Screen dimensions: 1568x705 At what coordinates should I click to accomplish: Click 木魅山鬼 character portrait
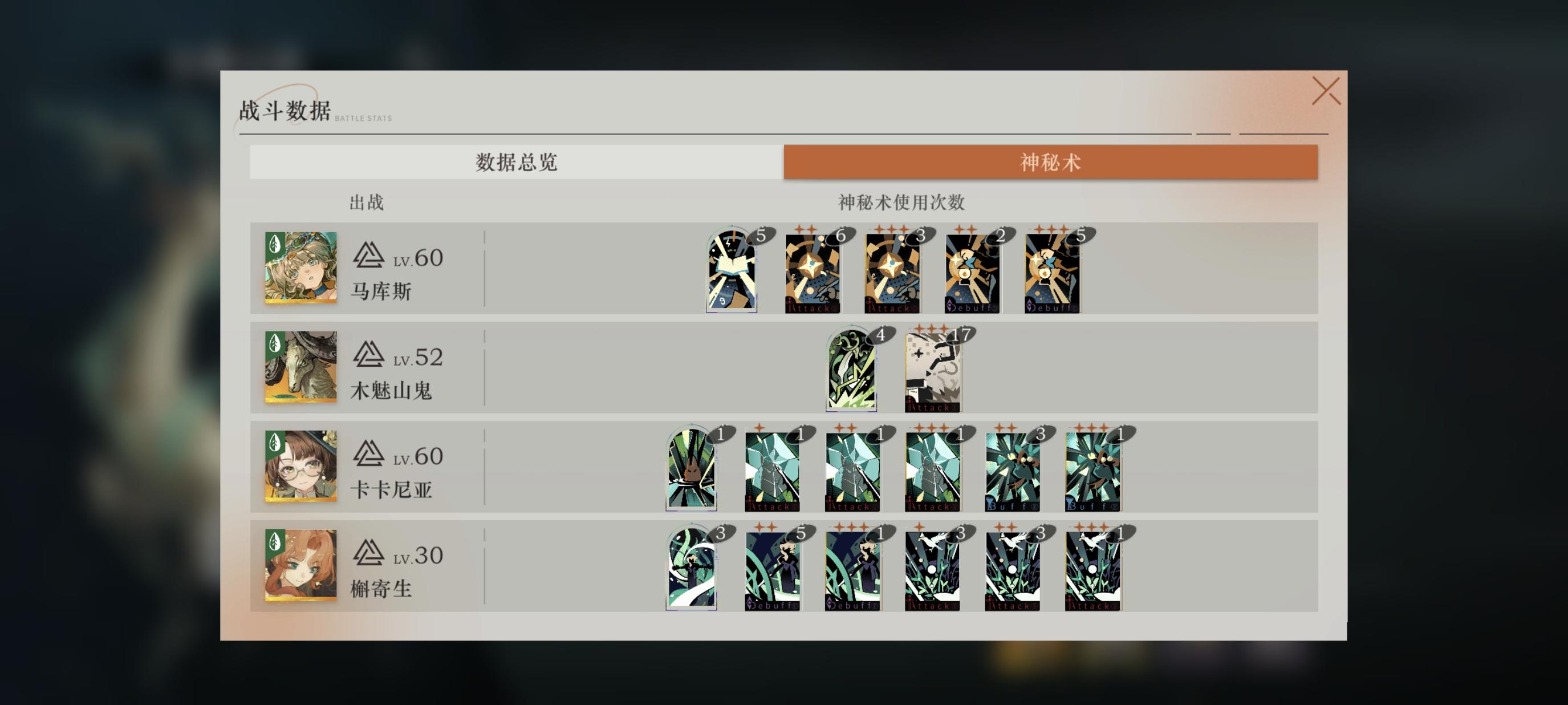pos(300,367)
